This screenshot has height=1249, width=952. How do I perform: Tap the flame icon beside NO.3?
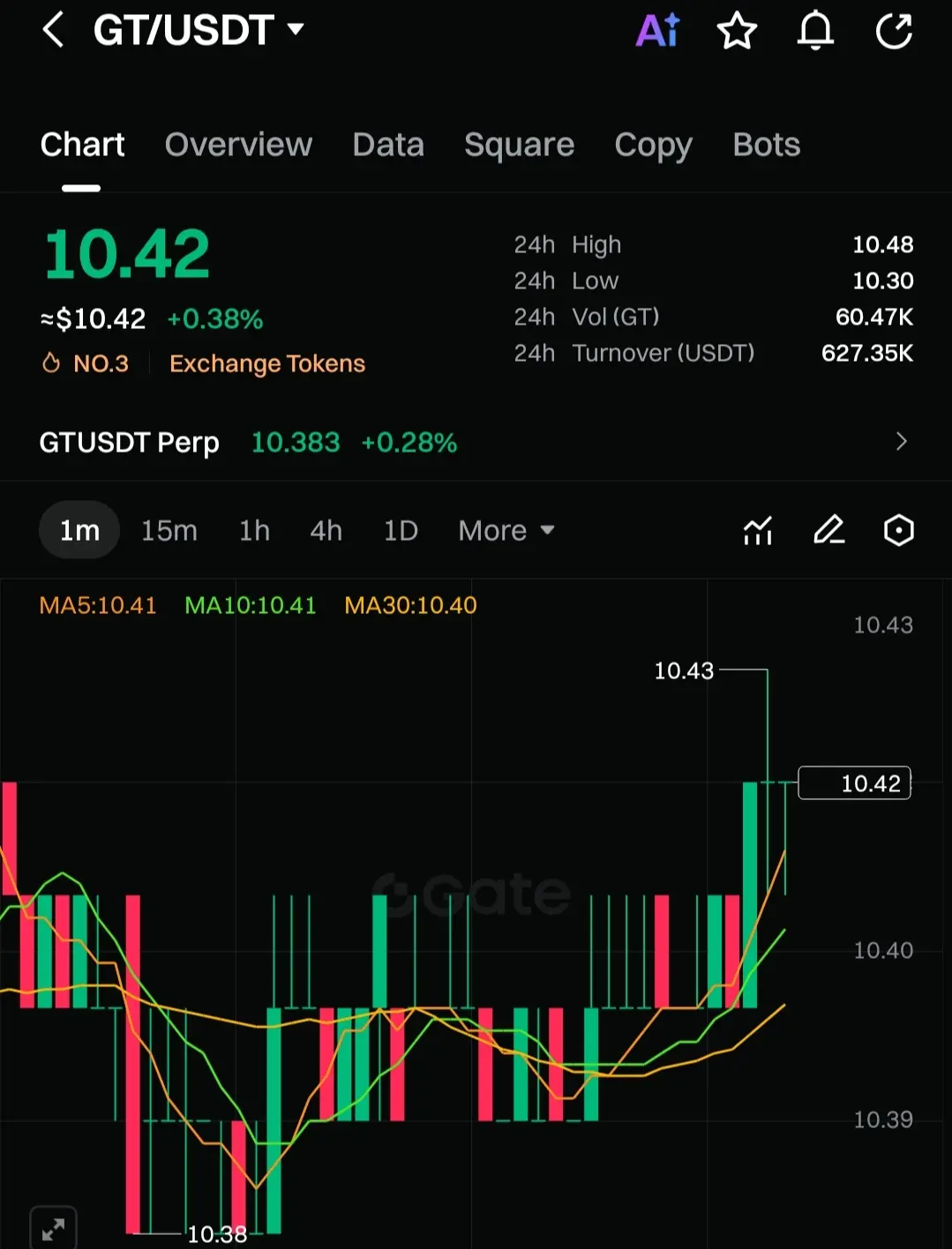51,363
